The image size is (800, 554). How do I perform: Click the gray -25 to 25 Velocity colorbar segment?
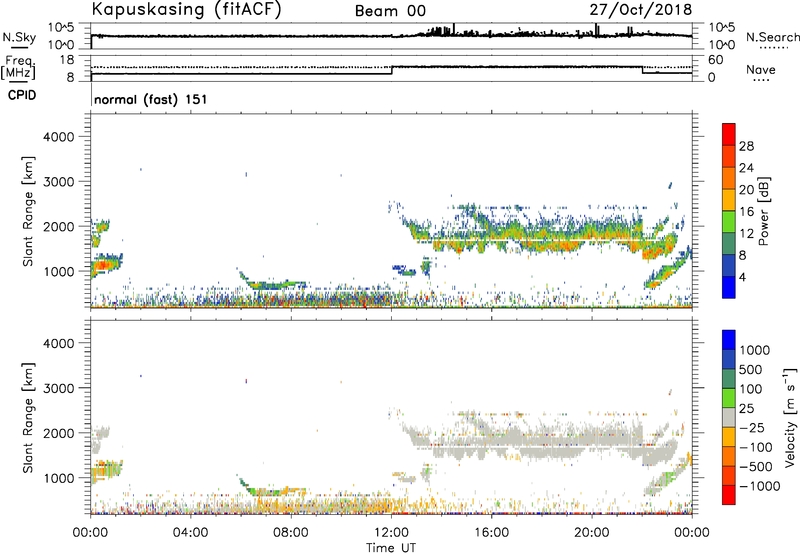[x=729, y=418]
